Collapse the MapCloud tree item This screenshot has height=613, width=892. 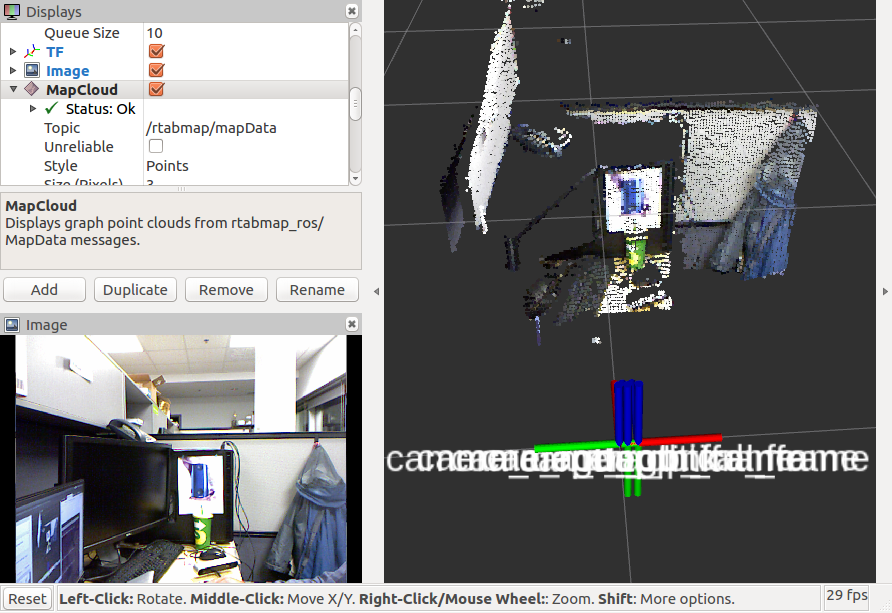[13, 90]
